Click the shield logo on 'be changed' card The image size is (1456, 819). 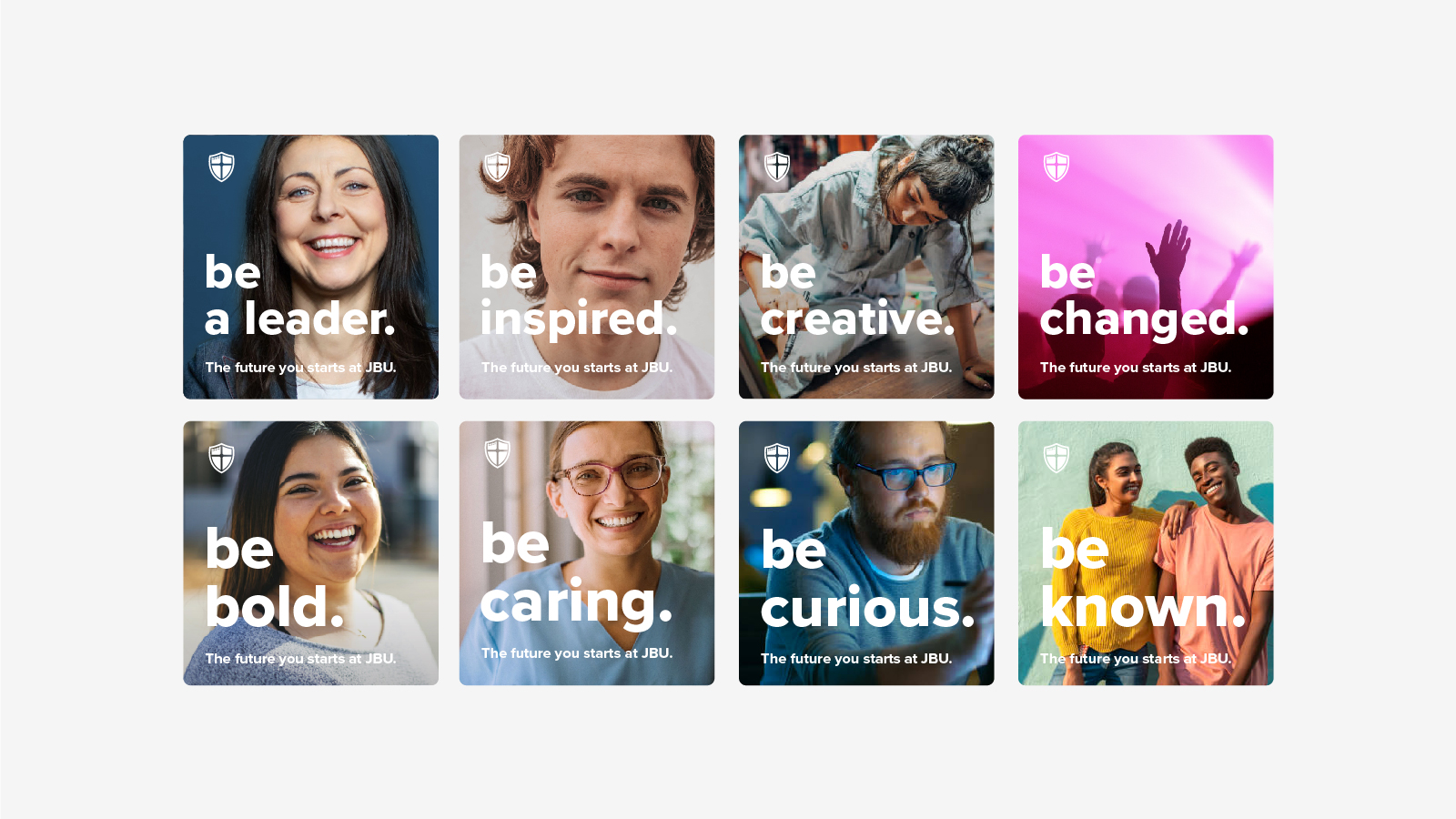coord(1057,167)
